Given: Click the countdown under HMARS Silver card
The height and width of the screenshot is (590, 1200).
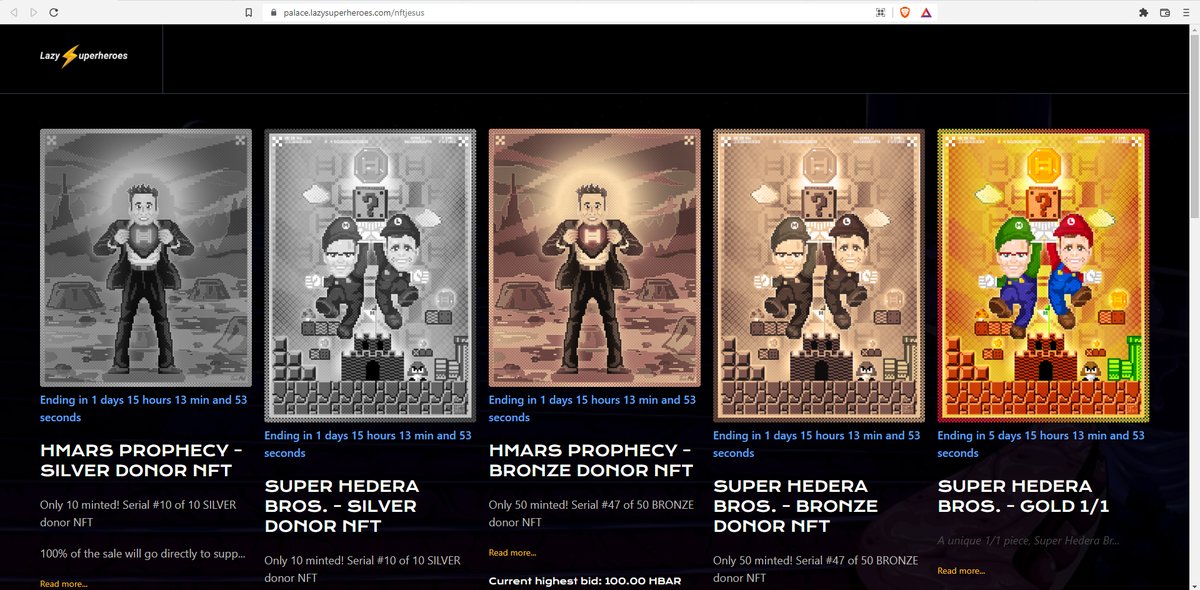Looking at the screenshot, I should [144, 408].
